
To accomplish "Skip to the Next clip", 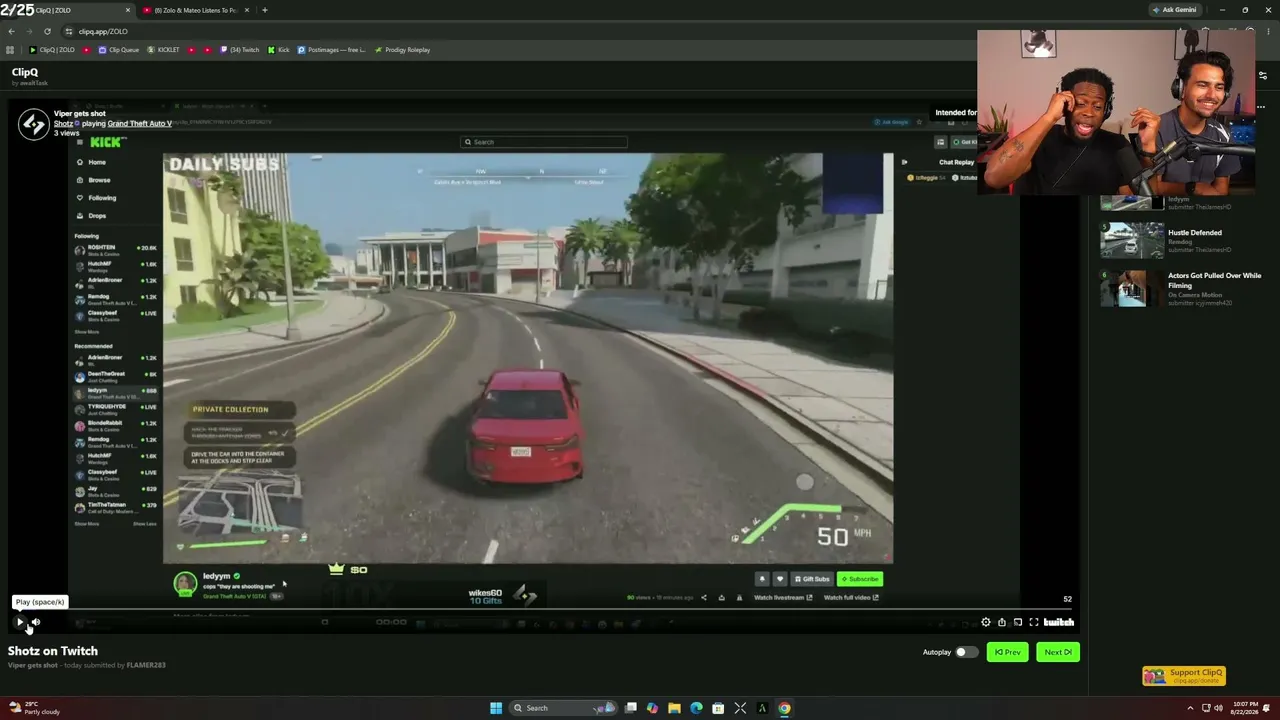I will coord(1057,652).
